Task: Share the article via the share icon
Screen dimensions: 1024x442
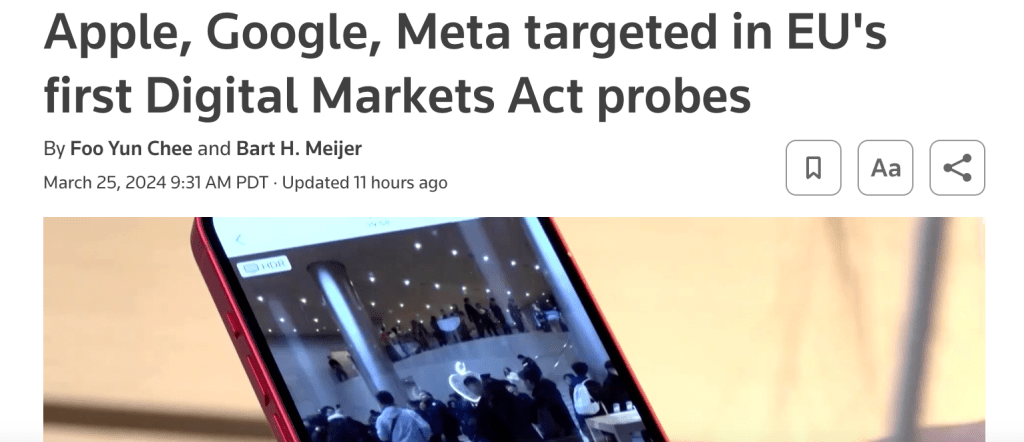Action: [957, 168]
